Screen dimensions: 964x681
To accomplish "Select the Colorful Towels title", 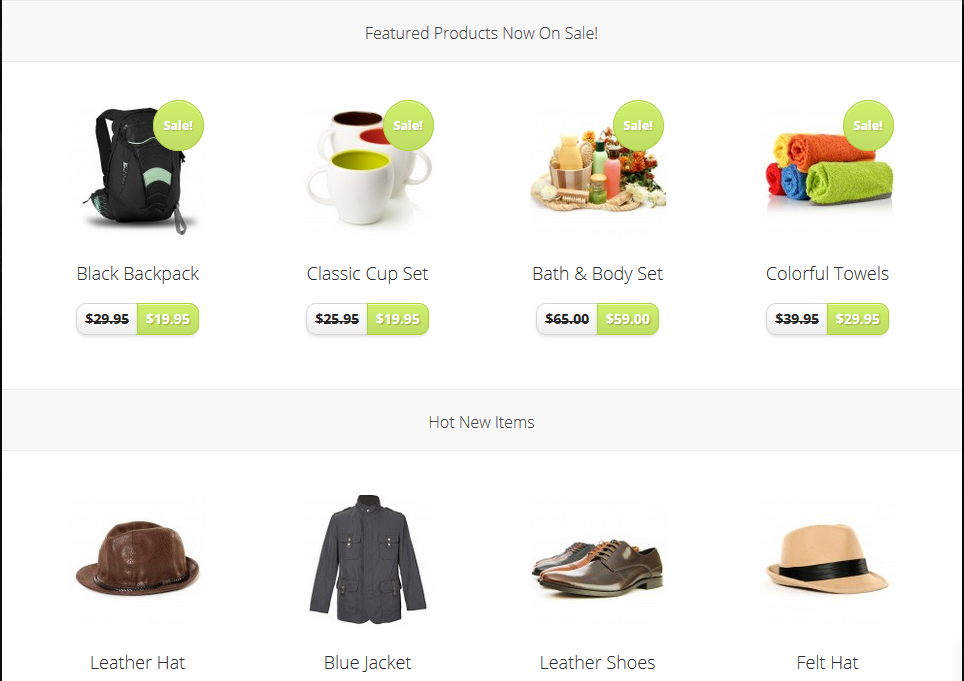I will [828, 274].
